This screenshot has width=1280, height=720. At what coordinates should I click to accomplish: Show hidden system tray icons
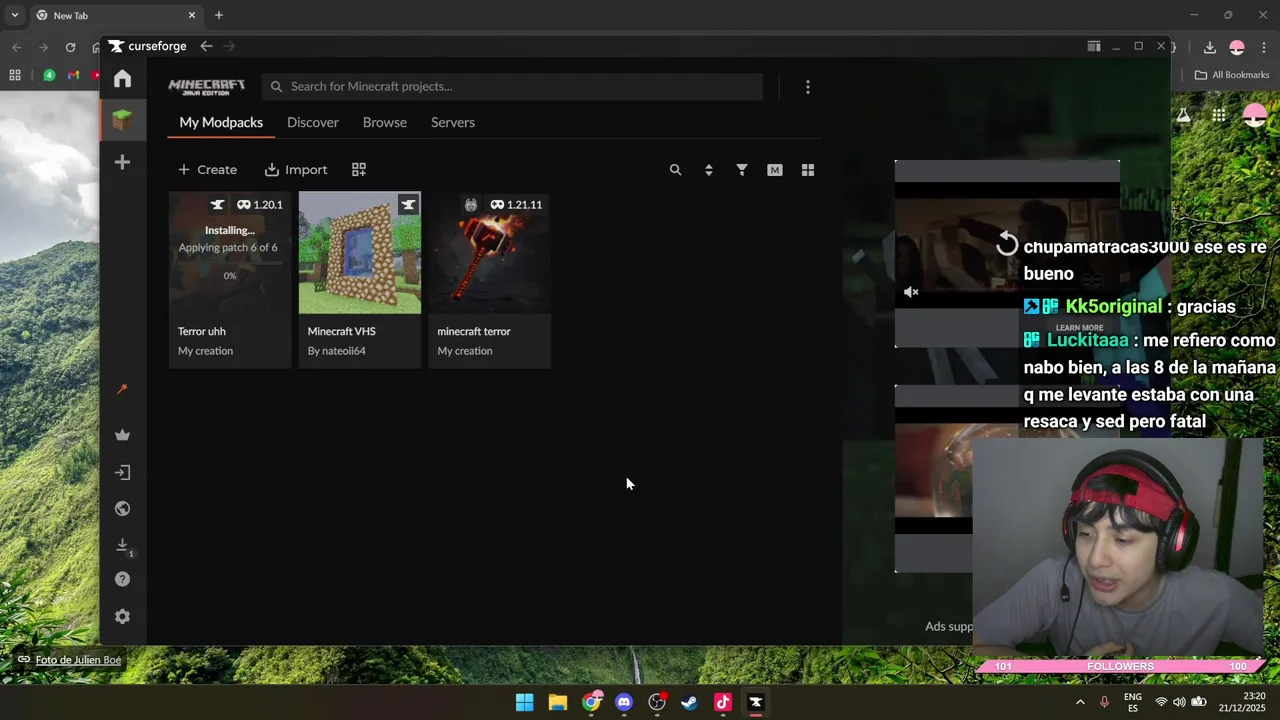(1080, 702)
